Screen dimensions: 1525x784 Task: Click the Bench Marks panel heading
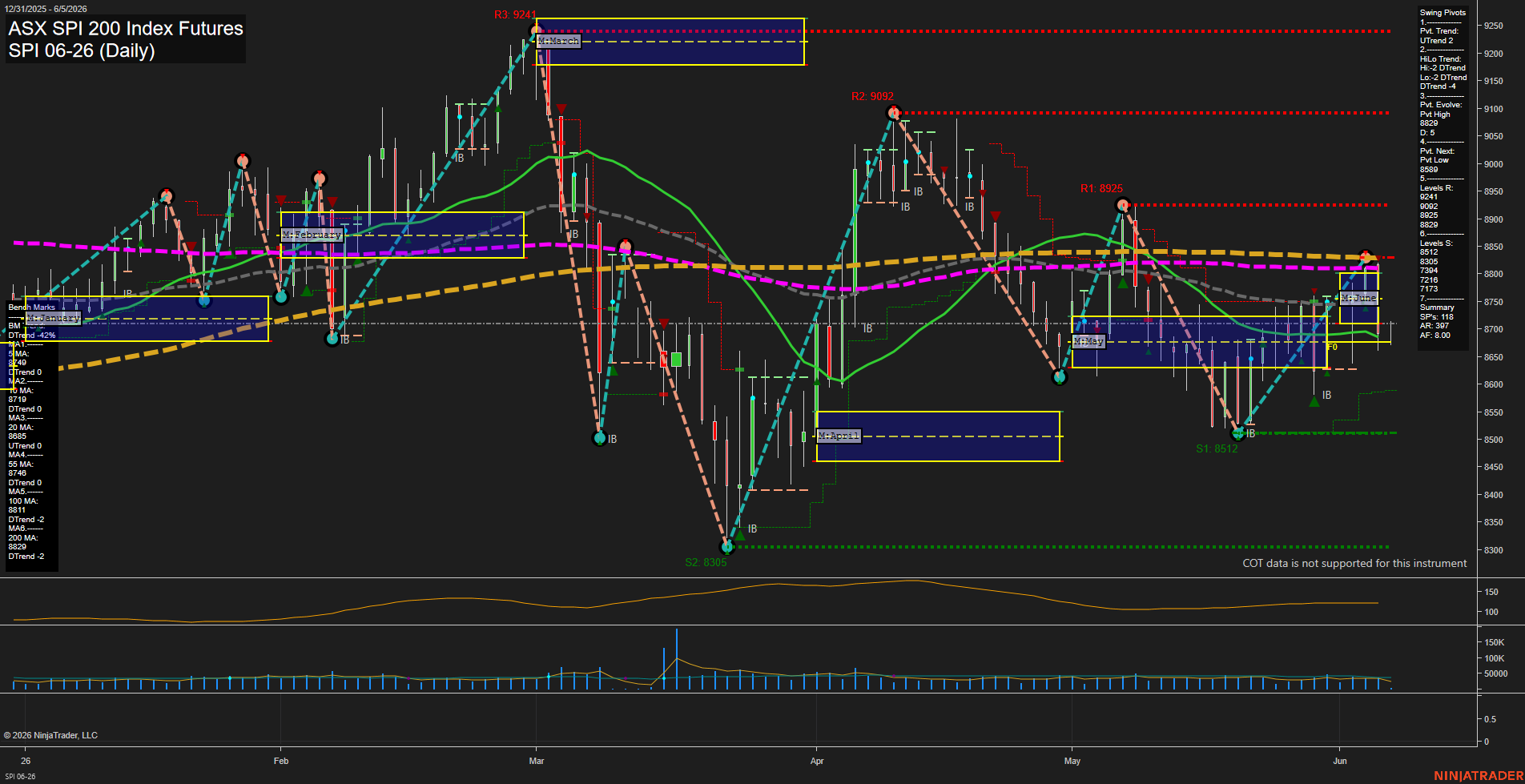[32, 308]
